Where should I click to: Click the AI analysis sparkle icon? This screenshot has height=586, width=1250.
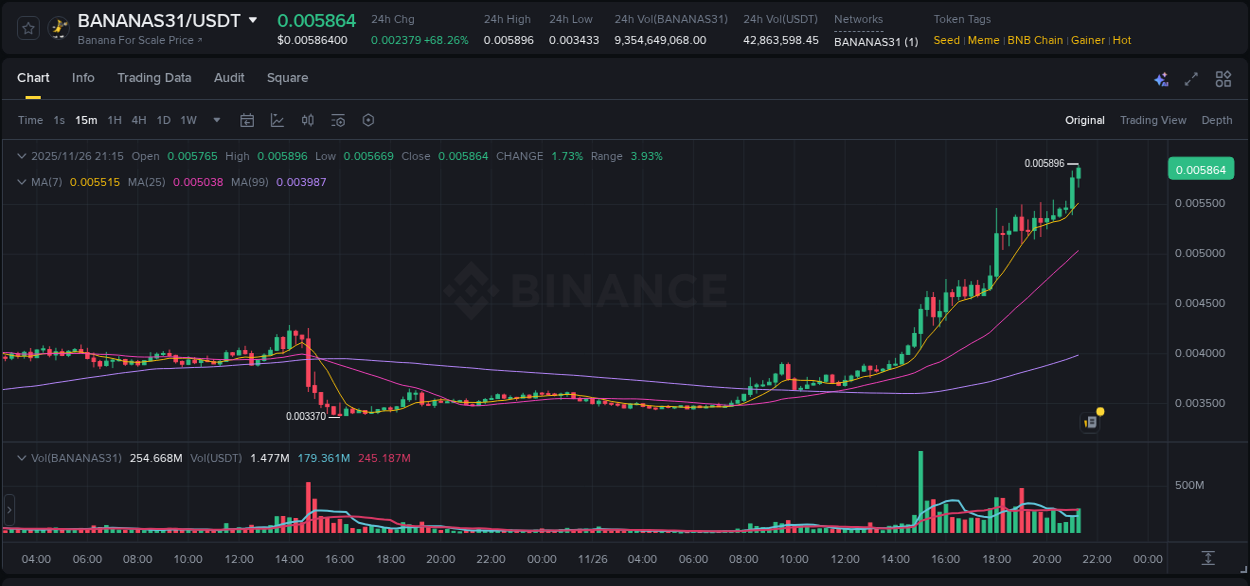[1160, 78]
